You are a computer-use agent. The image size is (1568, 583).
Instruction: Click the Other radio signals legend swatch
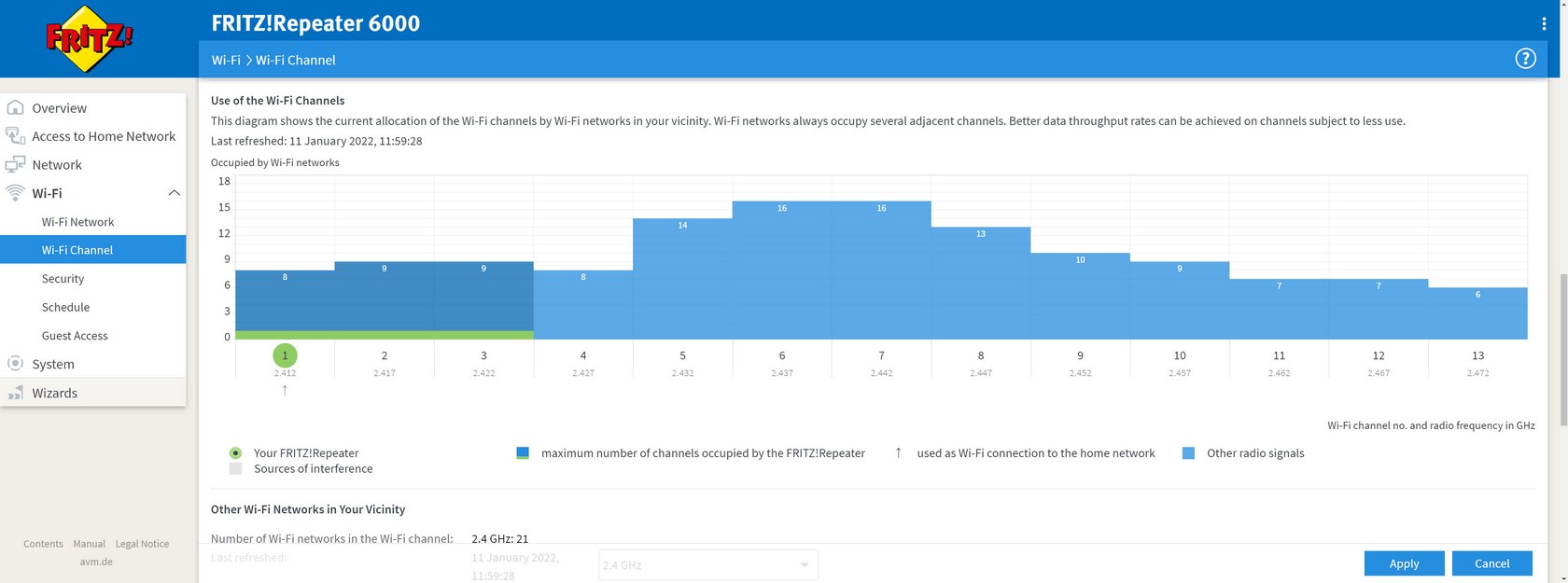1188,452
